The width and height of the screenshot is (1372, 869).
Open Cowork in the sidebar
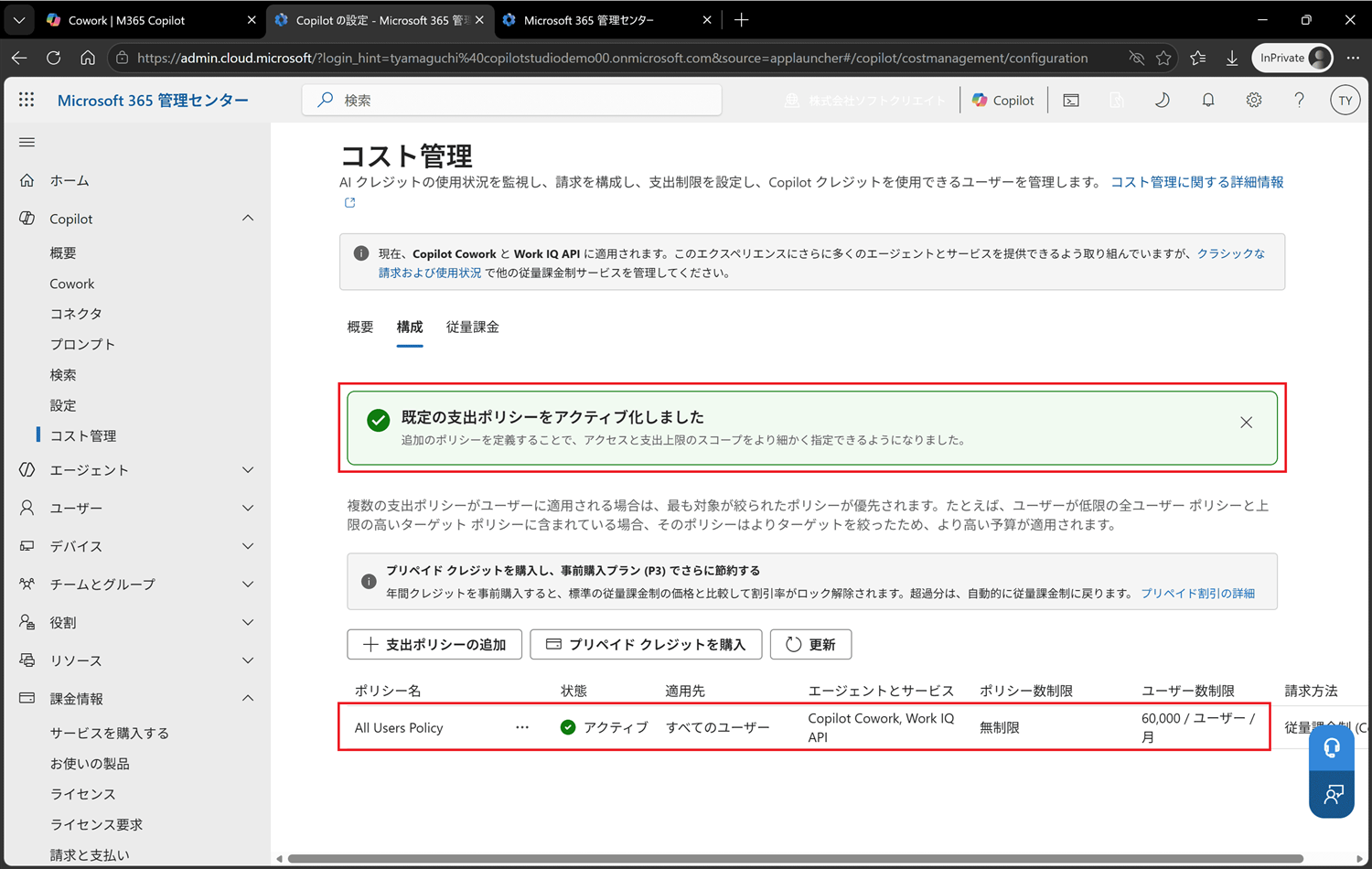coord(72,284)
